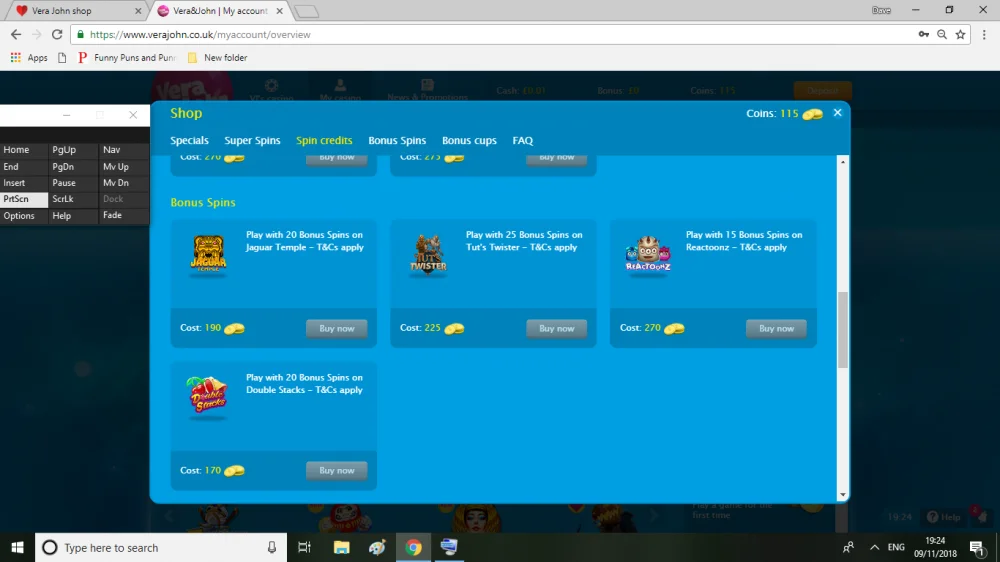Viewport: 1000px width, 562px height.
Task: Click the PgDn key on on-screen keyboard
Action: click(73, 166)
